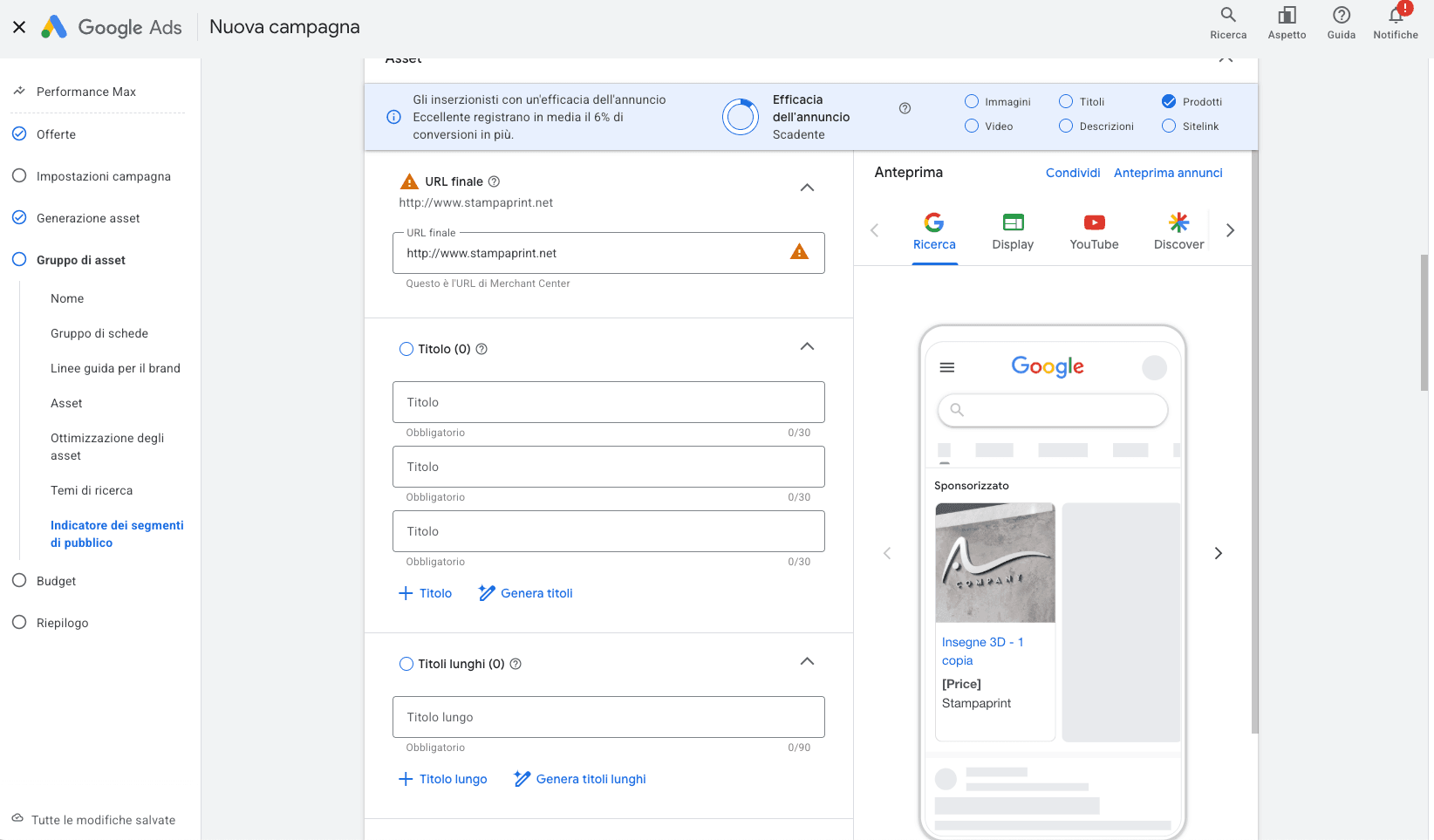
Task: Open help icon next to Titoli lunghi
Action: click(x=516, y=664)
